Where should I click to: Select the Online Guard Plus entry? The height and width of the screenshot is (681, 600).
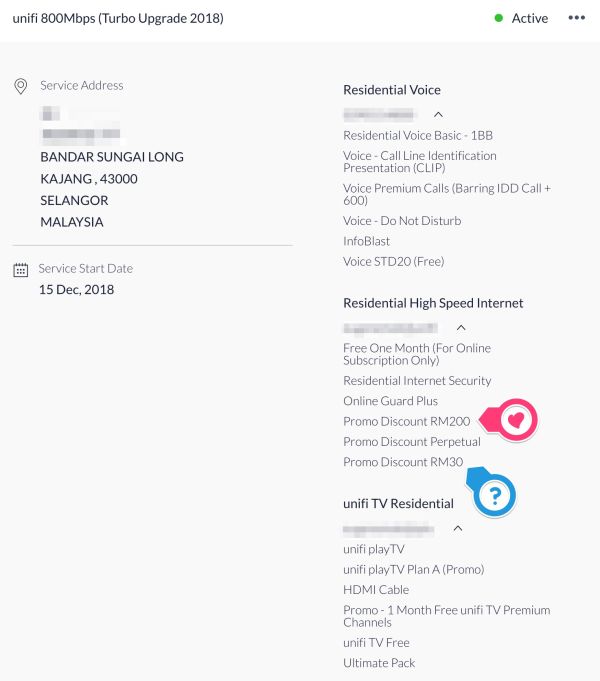[x=390, y=401]
